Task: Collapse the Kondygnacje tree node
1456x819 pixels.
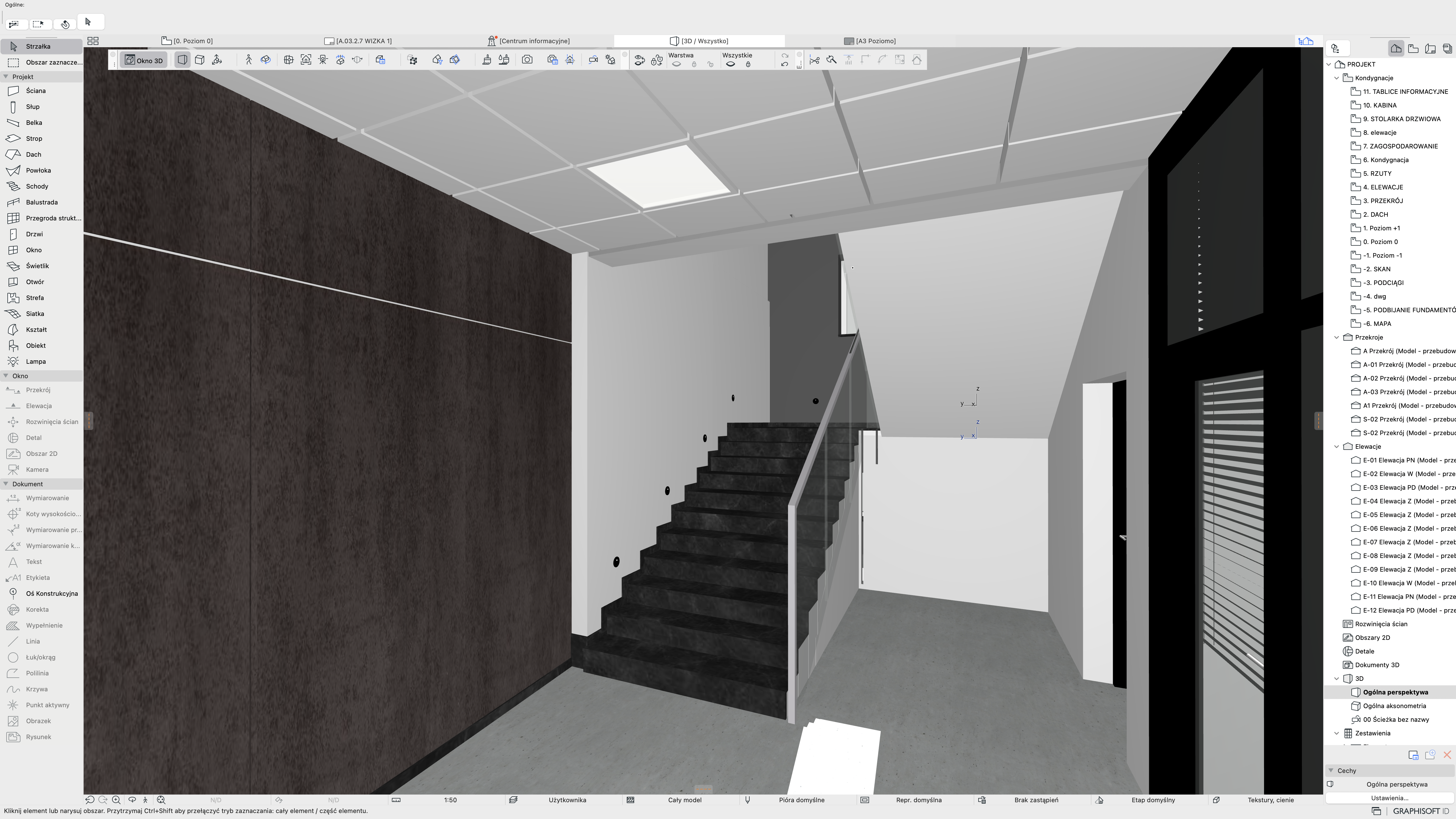Action: click(x=1337, y=78)
